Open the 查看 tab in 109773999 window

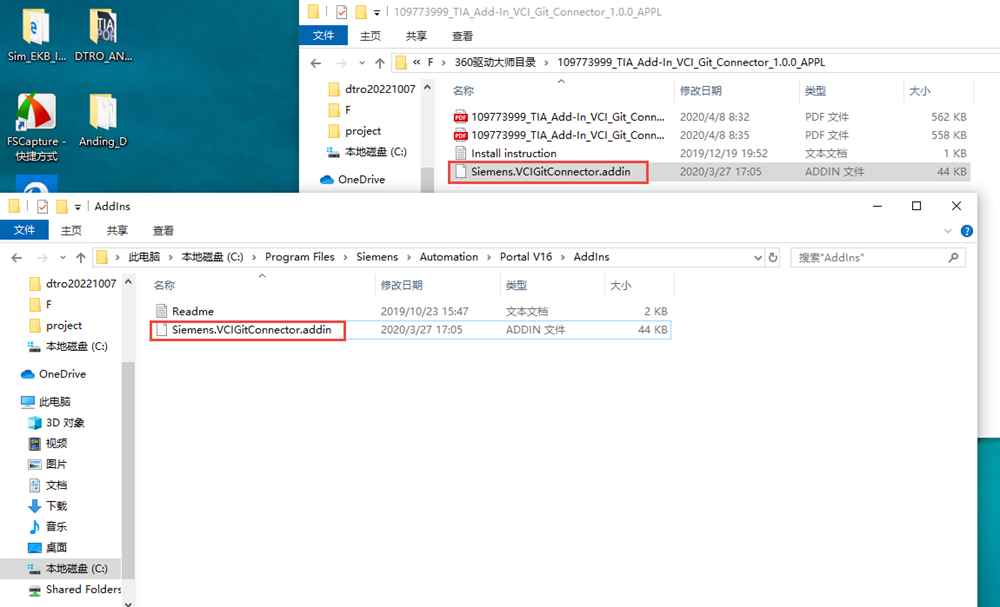pos(462,36)
